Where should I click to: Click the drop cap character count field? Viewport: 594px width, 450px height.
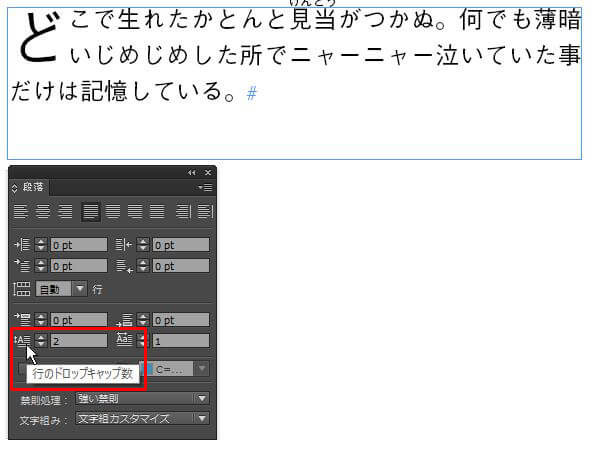[181, 341]
